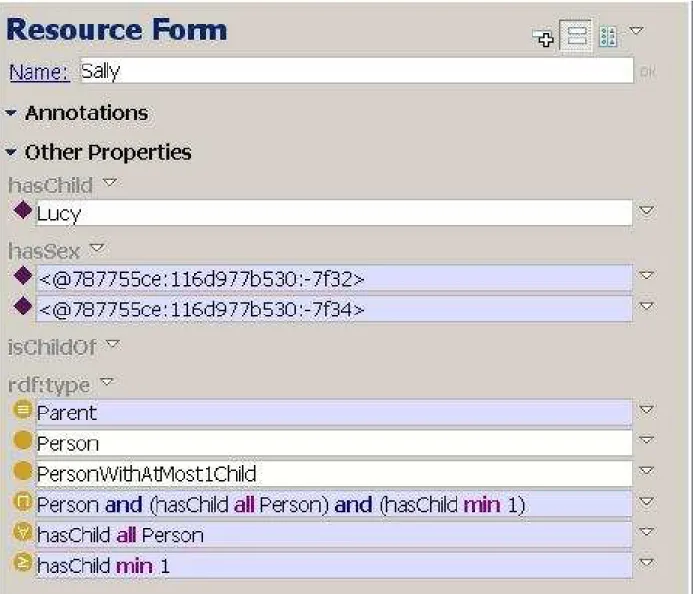
Task: Toggle the form layout view icon
Action: (x=576, y=36)
